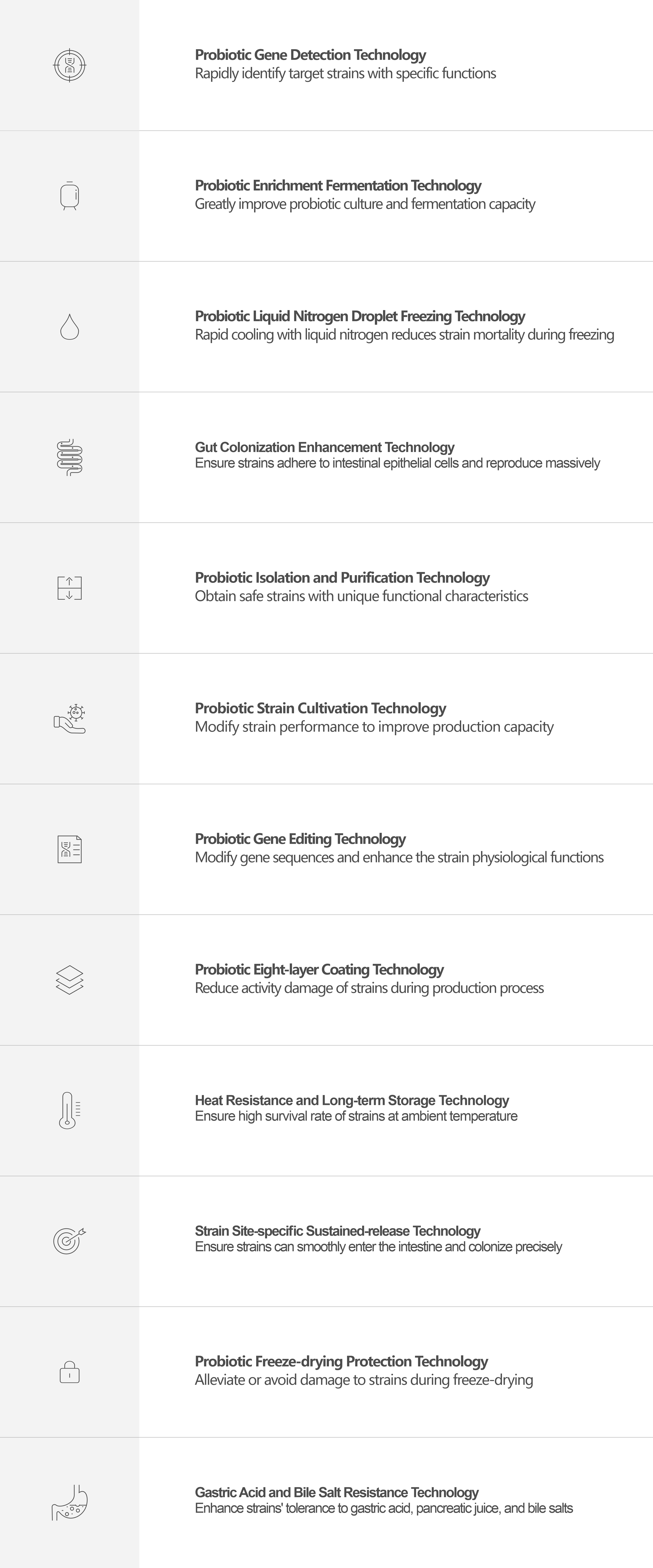Click the padlock freeze-drying protection icon
This screenshot has height=1568, width=653.
[x=69, y=1372]
